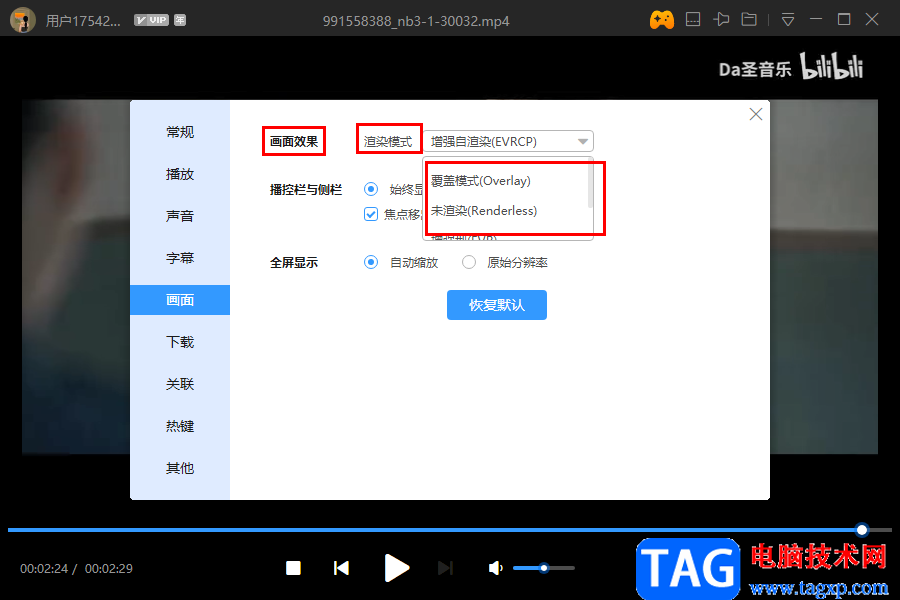Collapse the 渲染模式 dropdown combo box
The height and width of the screenshot is (600, 900).
[508, 141]
